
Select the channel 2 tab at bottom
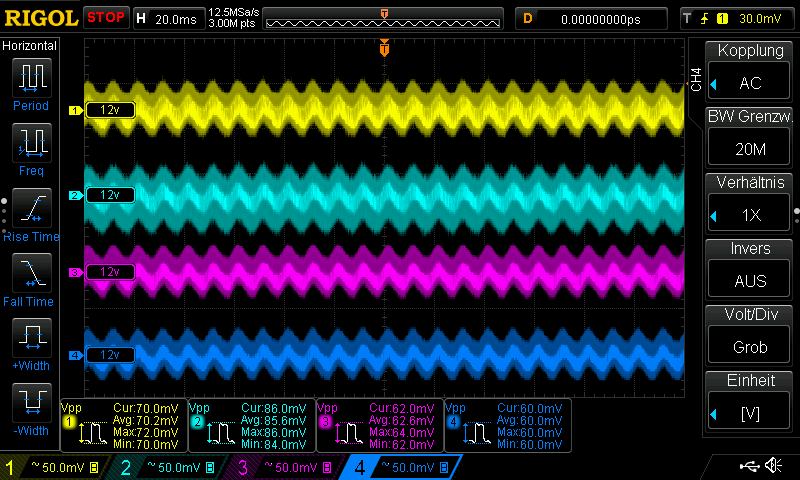click(169, 467)
